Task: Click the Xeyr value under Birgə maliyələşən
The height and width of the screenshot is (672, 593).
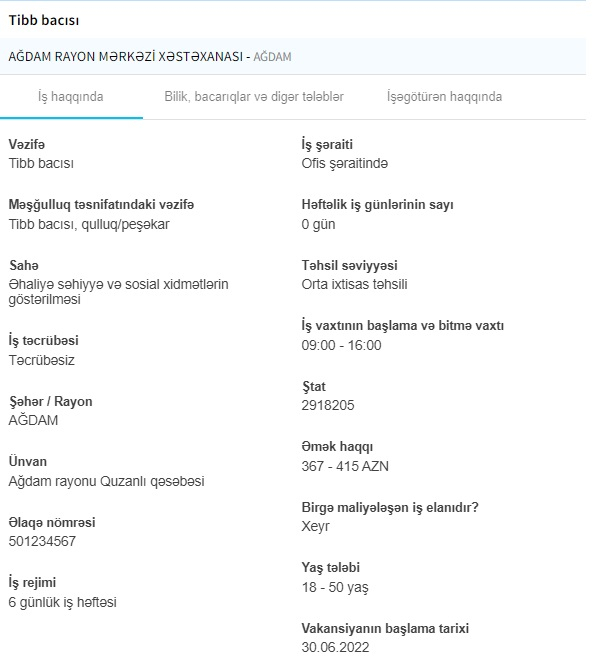Action: (315, 526)
